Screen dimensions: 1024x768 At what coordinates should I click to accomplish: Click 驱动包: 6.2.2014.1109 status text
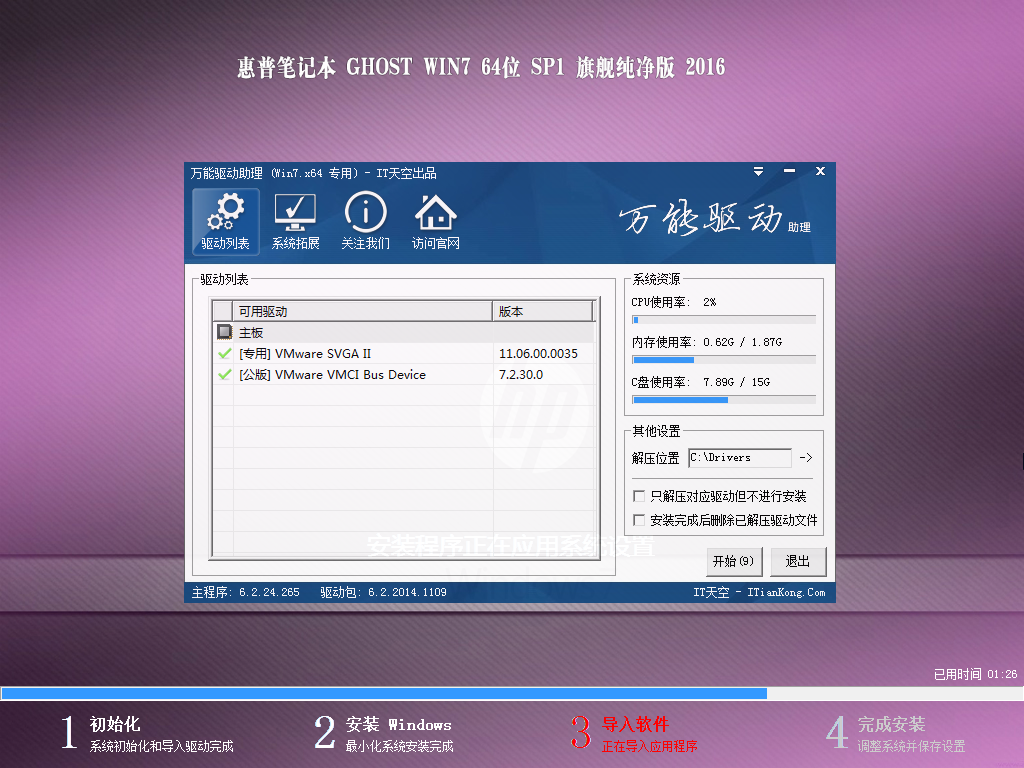(383, 592)
